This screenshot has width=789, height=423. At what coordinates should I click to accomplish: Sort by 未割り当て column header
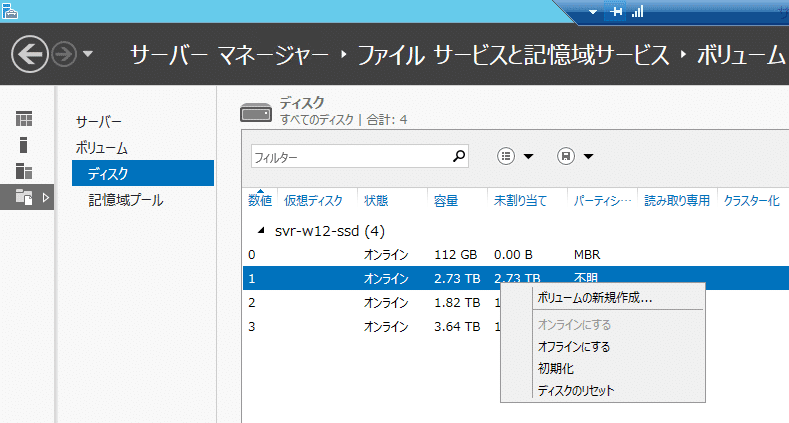click(x=520, y=201)
